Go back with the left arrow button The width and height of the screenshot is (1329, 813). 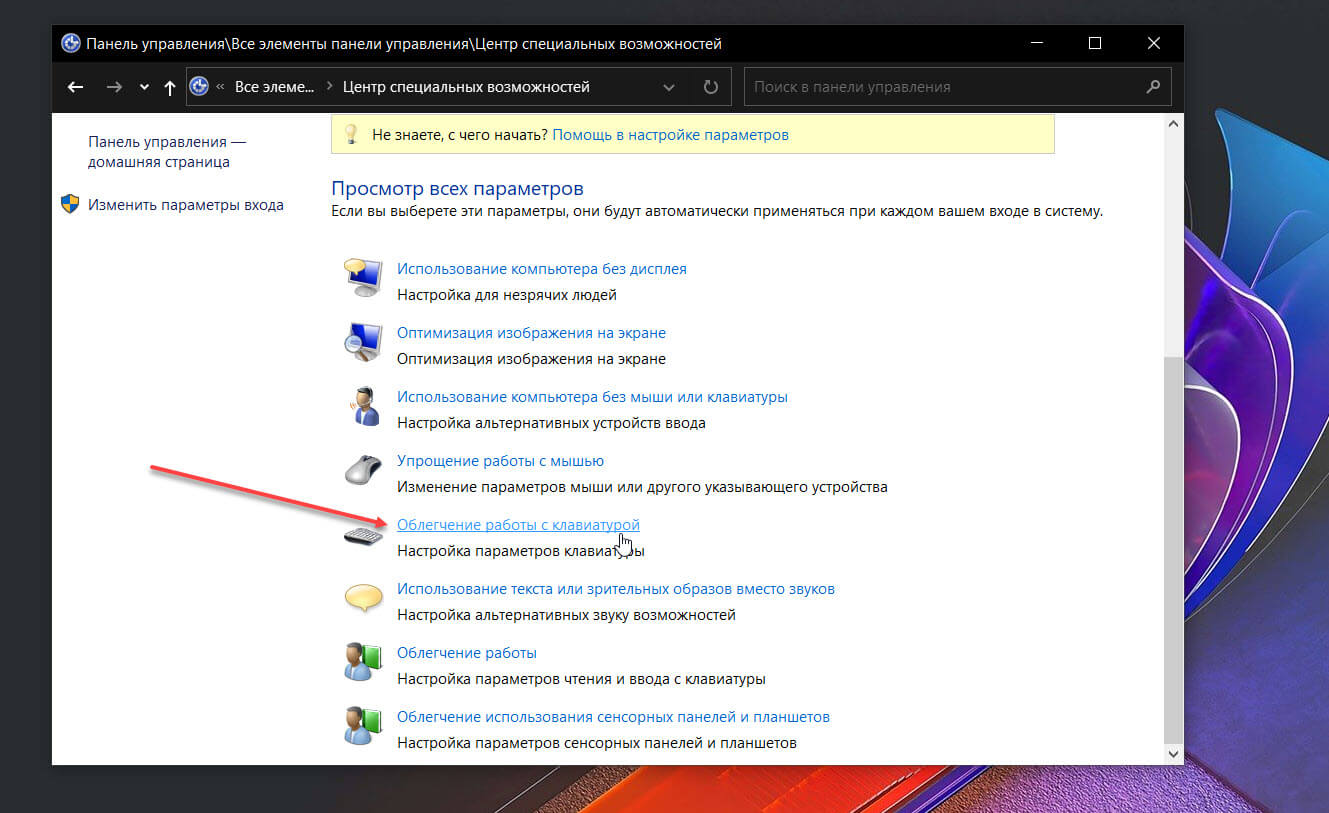(x=75, y=87)
